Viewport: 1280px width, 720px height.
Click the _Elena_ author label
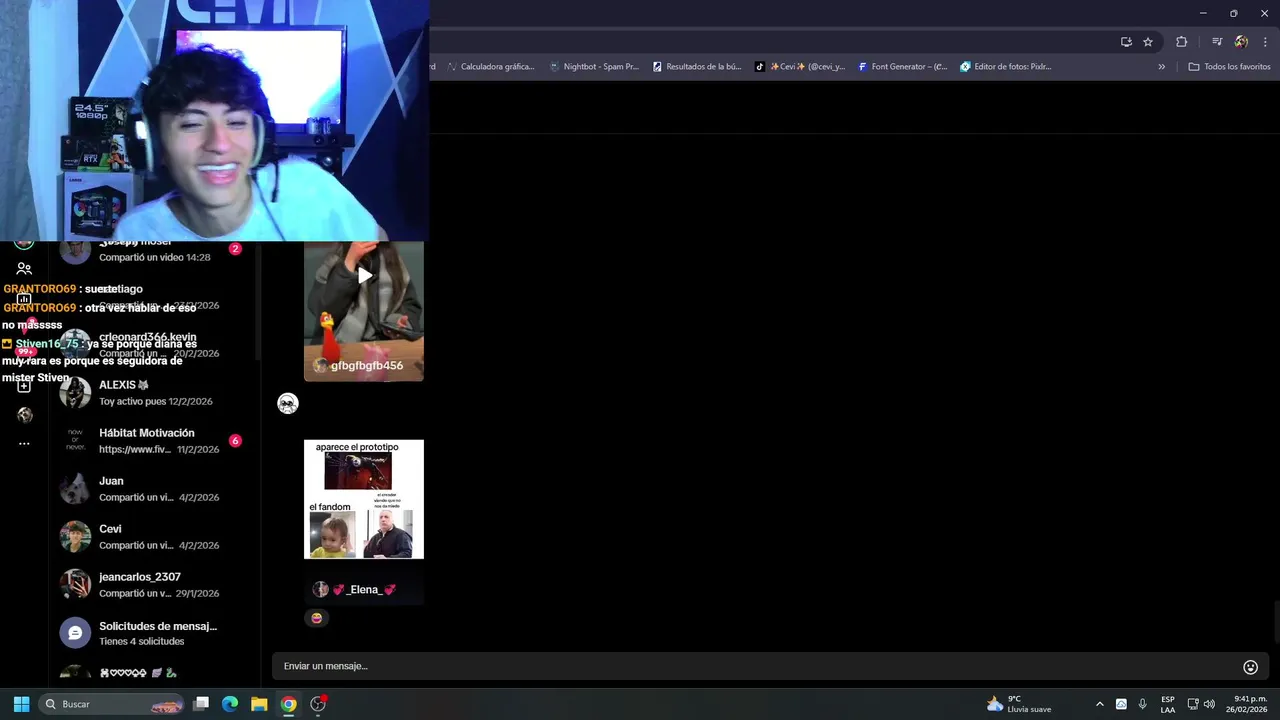(364, 590)
